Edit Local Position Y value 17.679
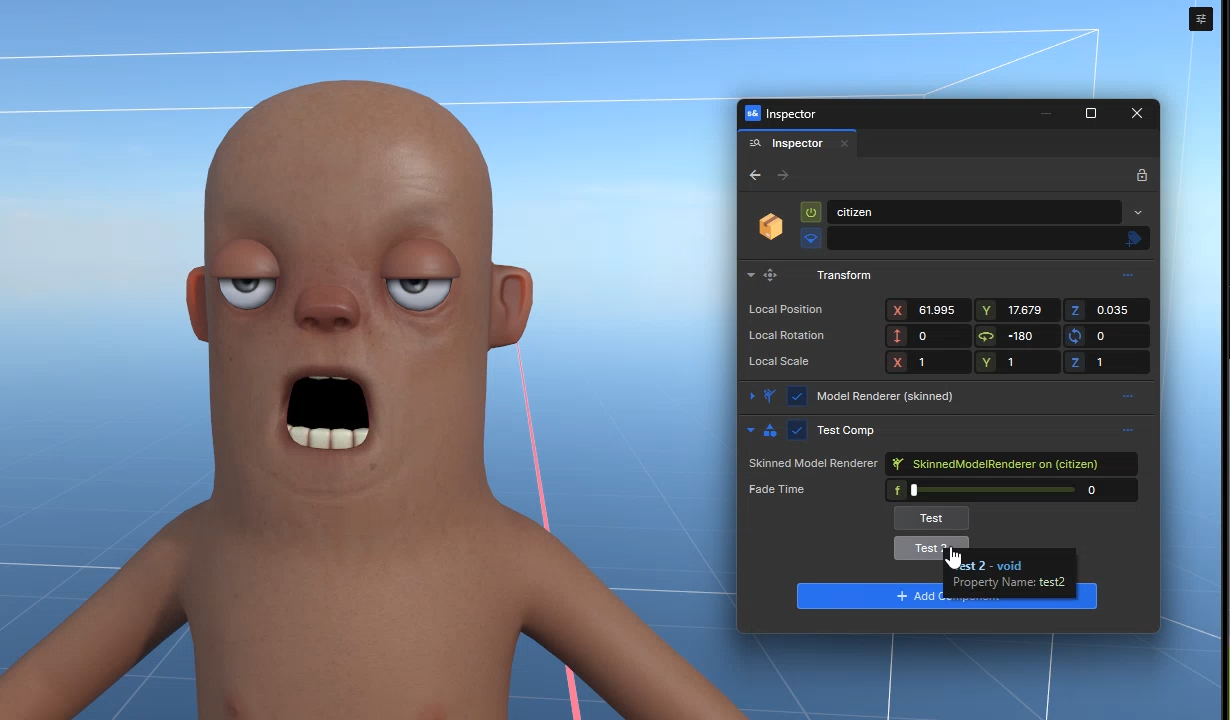Viewport: 1230px width, 720px height. 1027,310
